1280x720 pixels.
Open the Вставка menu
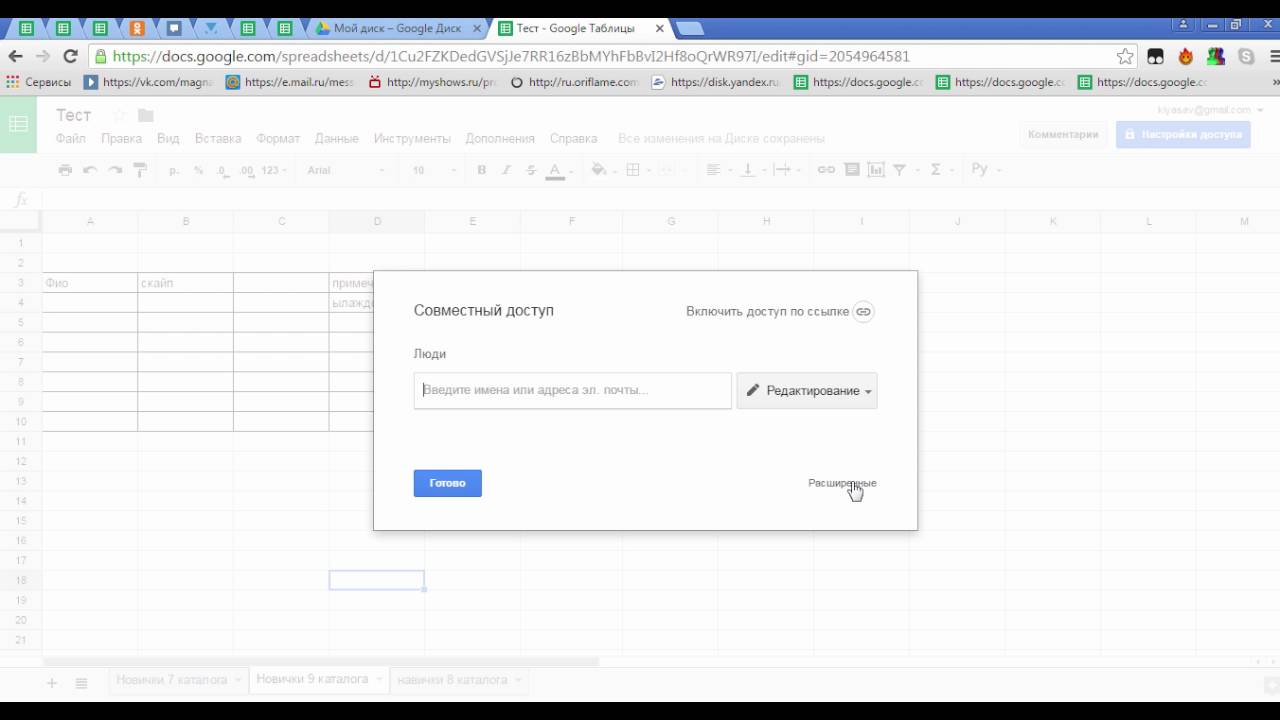point(218,139)
